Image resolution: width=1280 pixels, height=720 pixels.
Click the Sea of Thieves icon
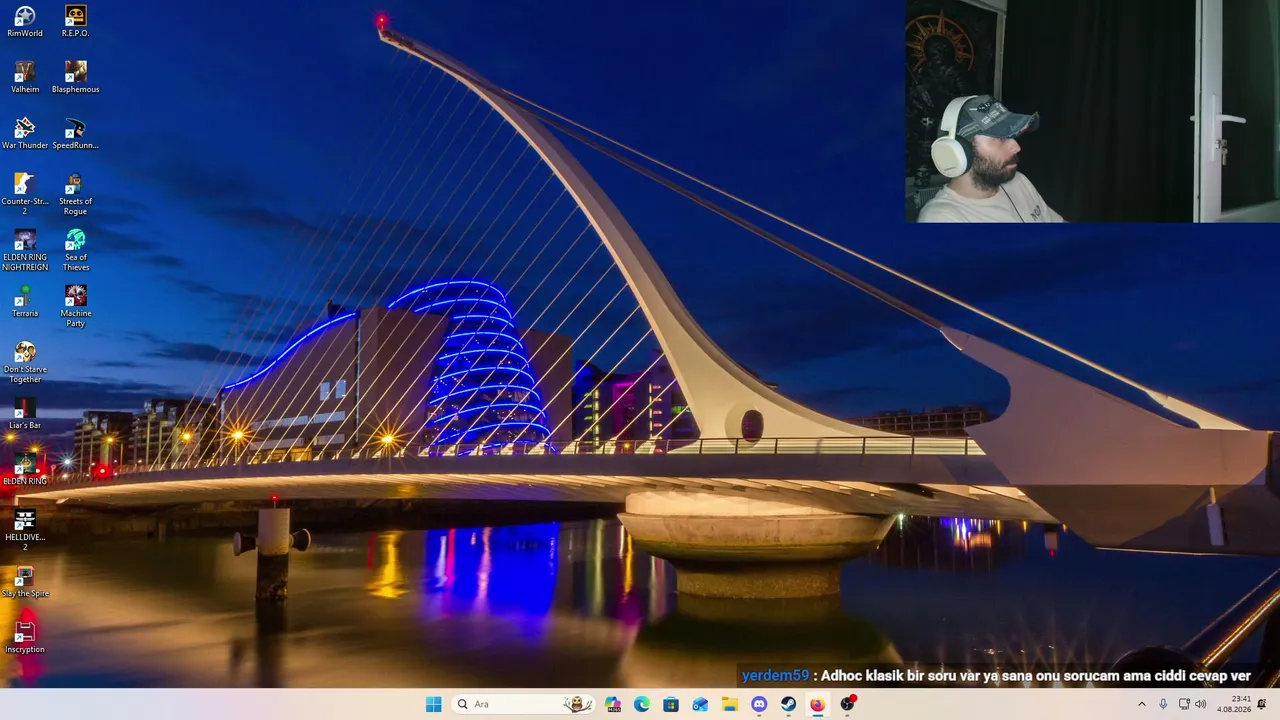coord(75,250)
